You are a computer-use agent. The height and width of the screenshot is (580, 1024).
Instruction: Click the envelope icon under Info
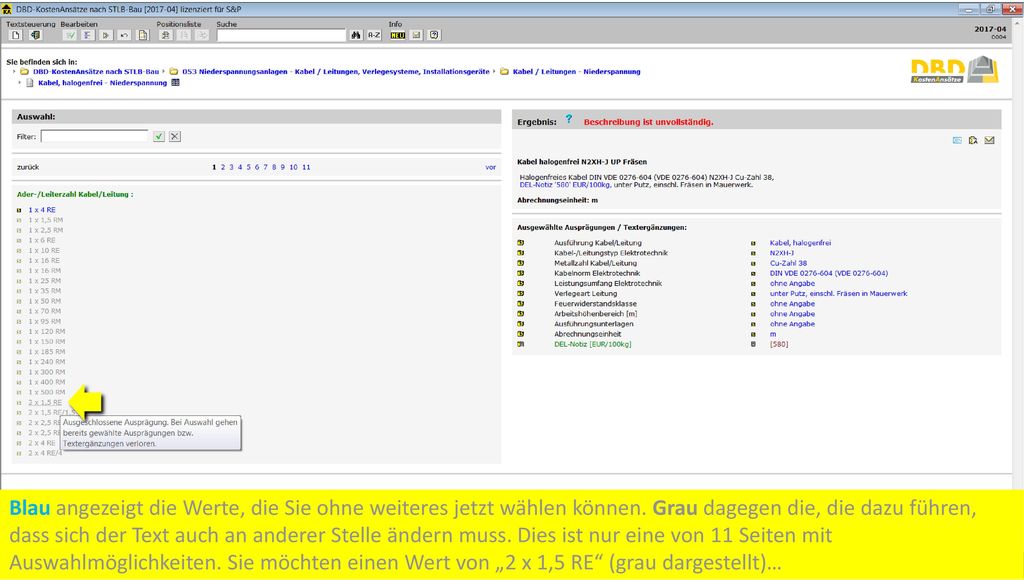pyautogui.click(x=417, y=35)
